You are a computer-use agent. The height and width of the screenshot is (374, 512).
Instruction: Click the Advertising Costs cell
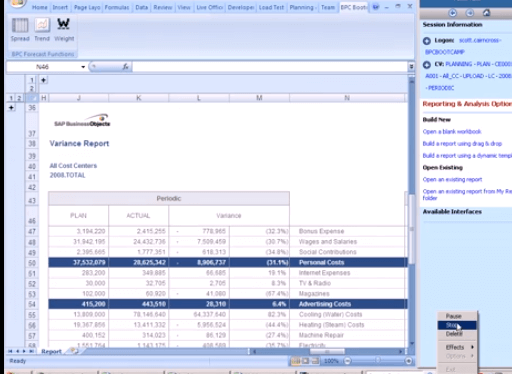pos(348,304)
